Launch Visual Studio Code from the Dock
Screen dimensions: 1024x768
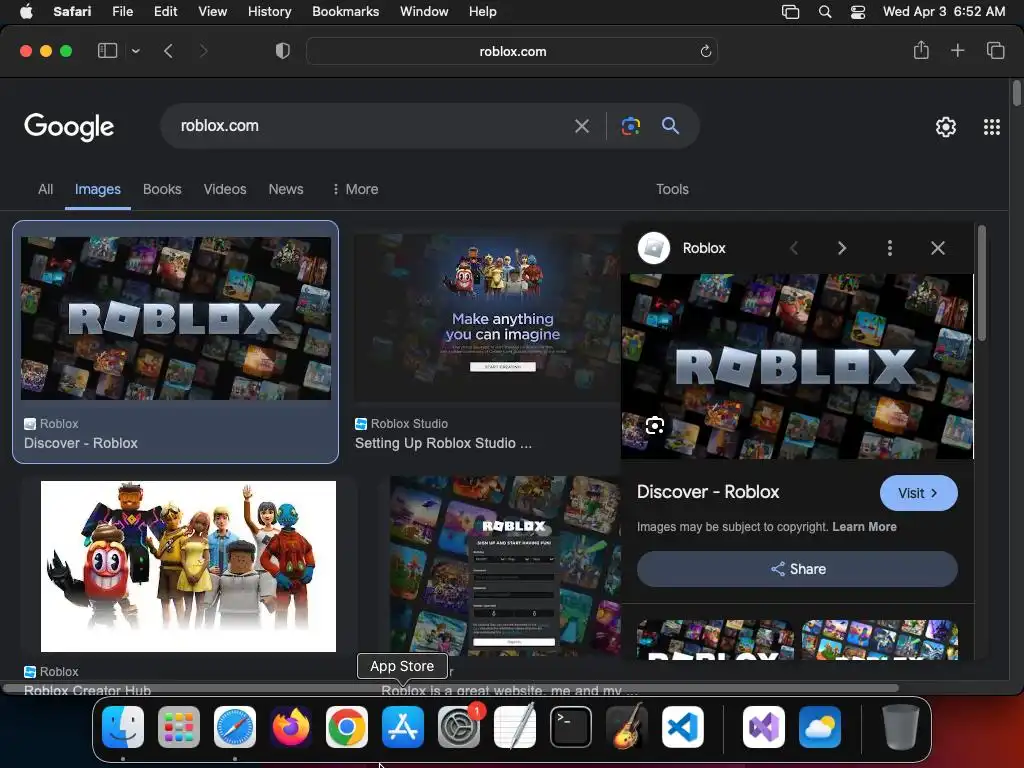[x=682, y=727]
